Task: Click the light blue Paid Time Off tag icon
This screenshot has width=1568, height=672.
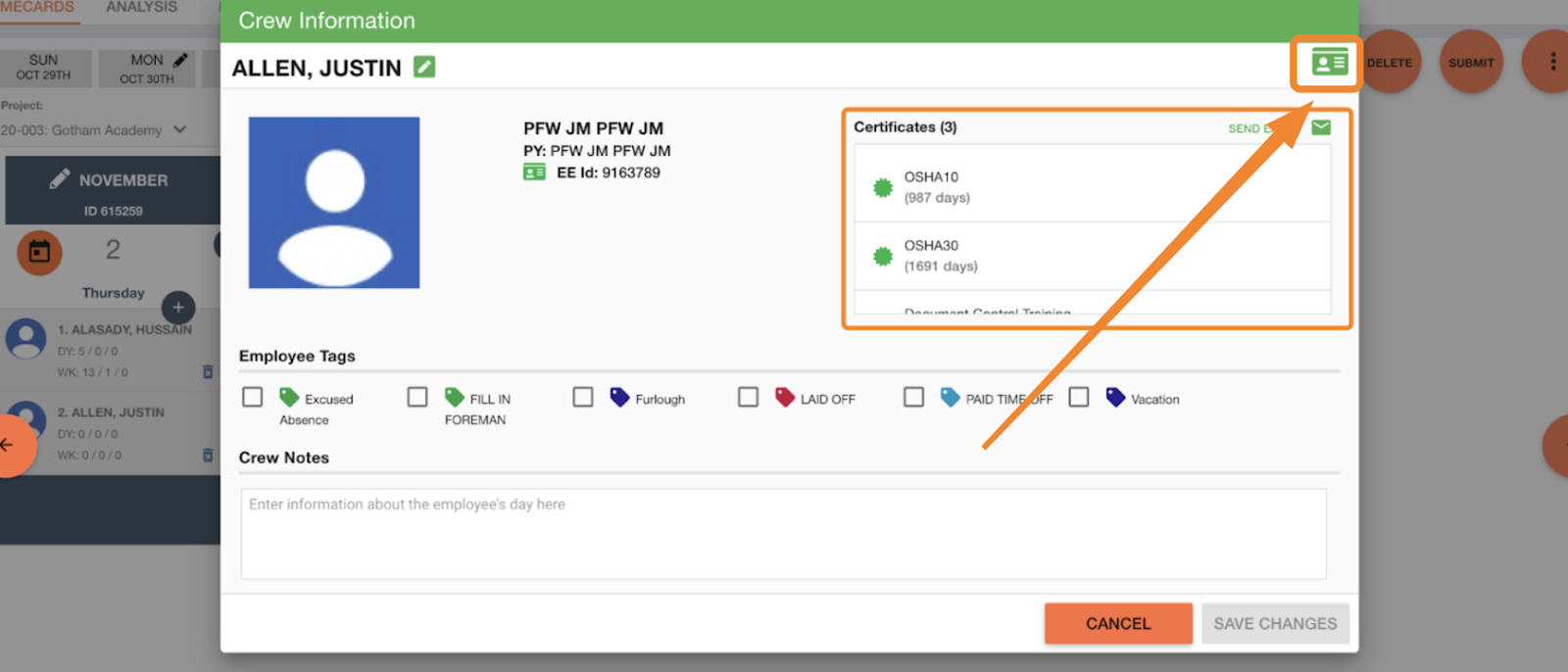Action: [x=951, y=397]
